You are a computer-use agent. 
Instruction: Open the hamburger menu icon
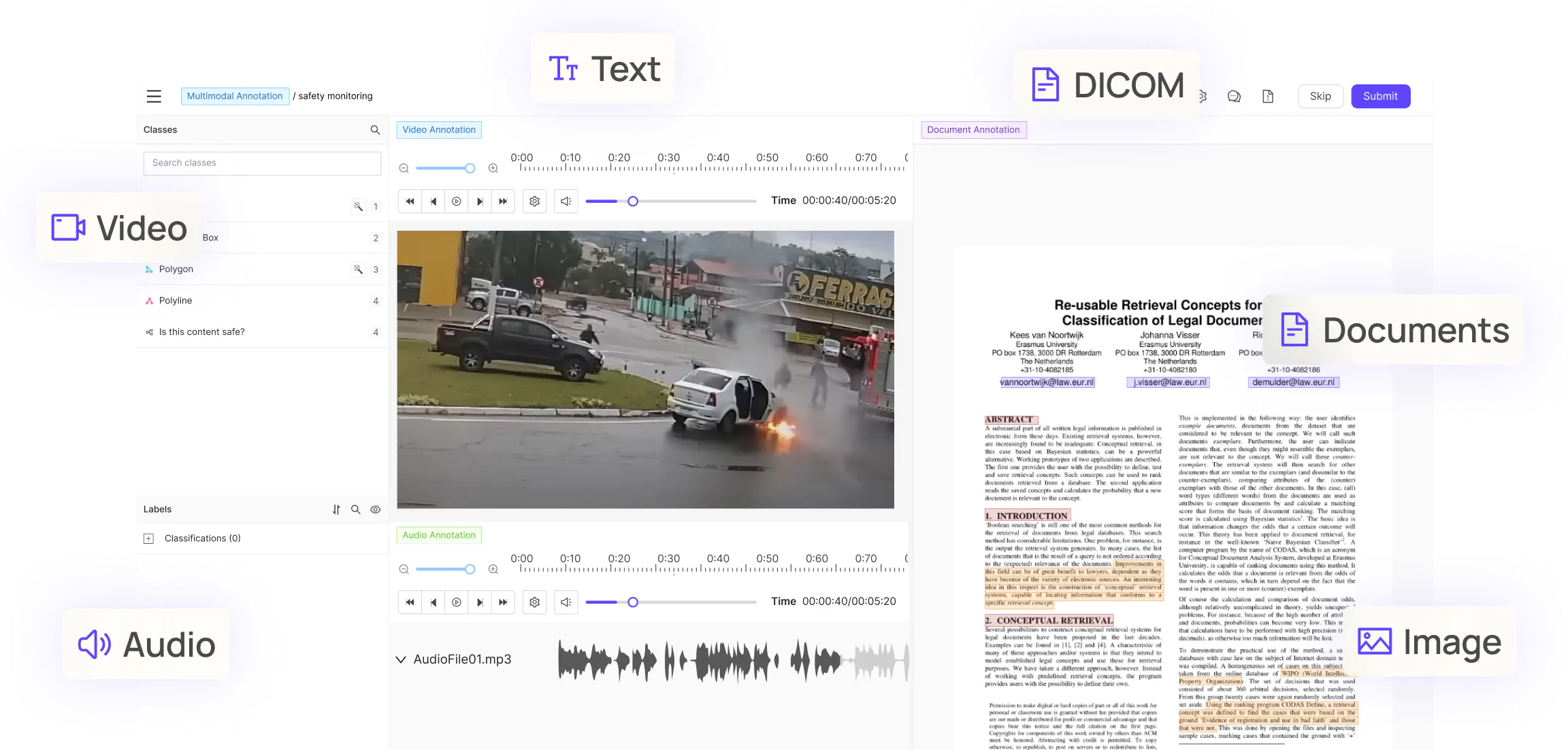pyautogui.click(x=154, y=96)
